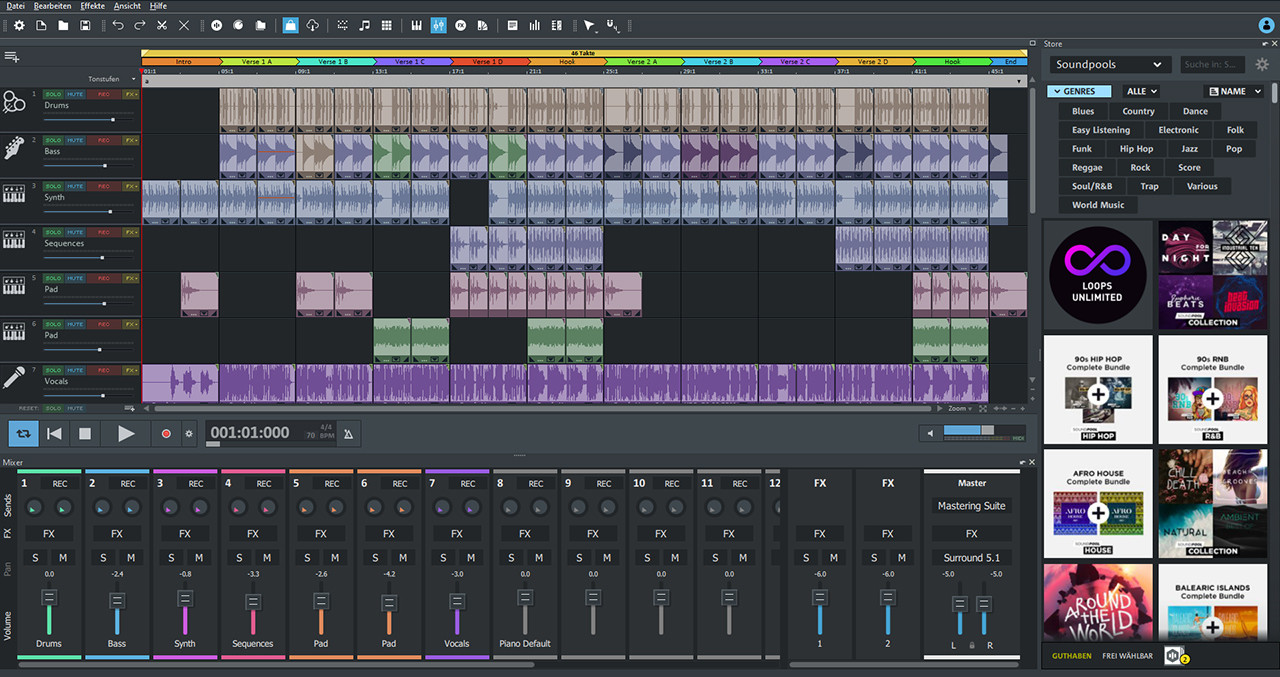Open the Mastering Suite

(x=971, y=506)
